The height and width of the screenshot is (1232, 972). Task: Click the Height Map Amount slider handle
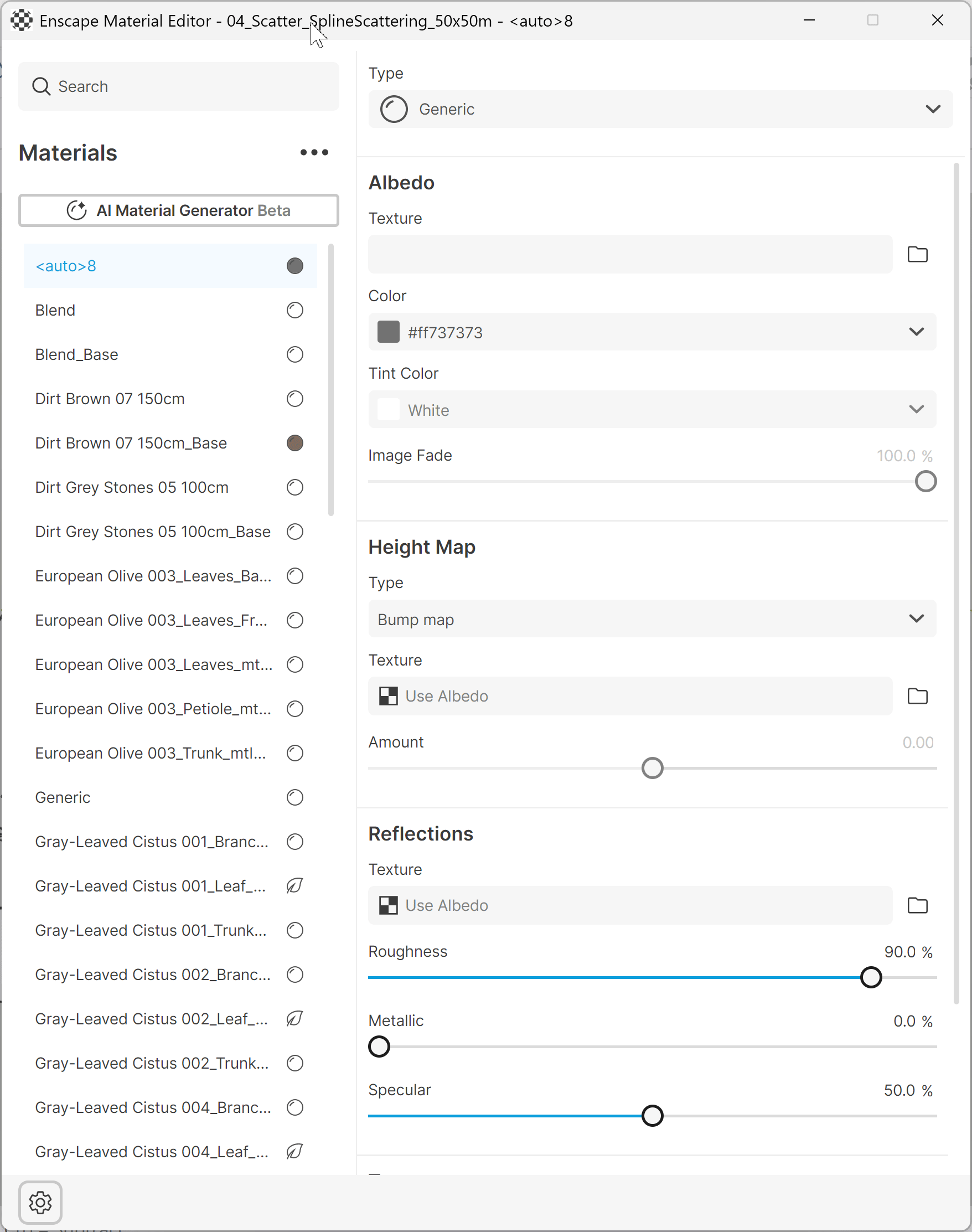click(652, 769)
